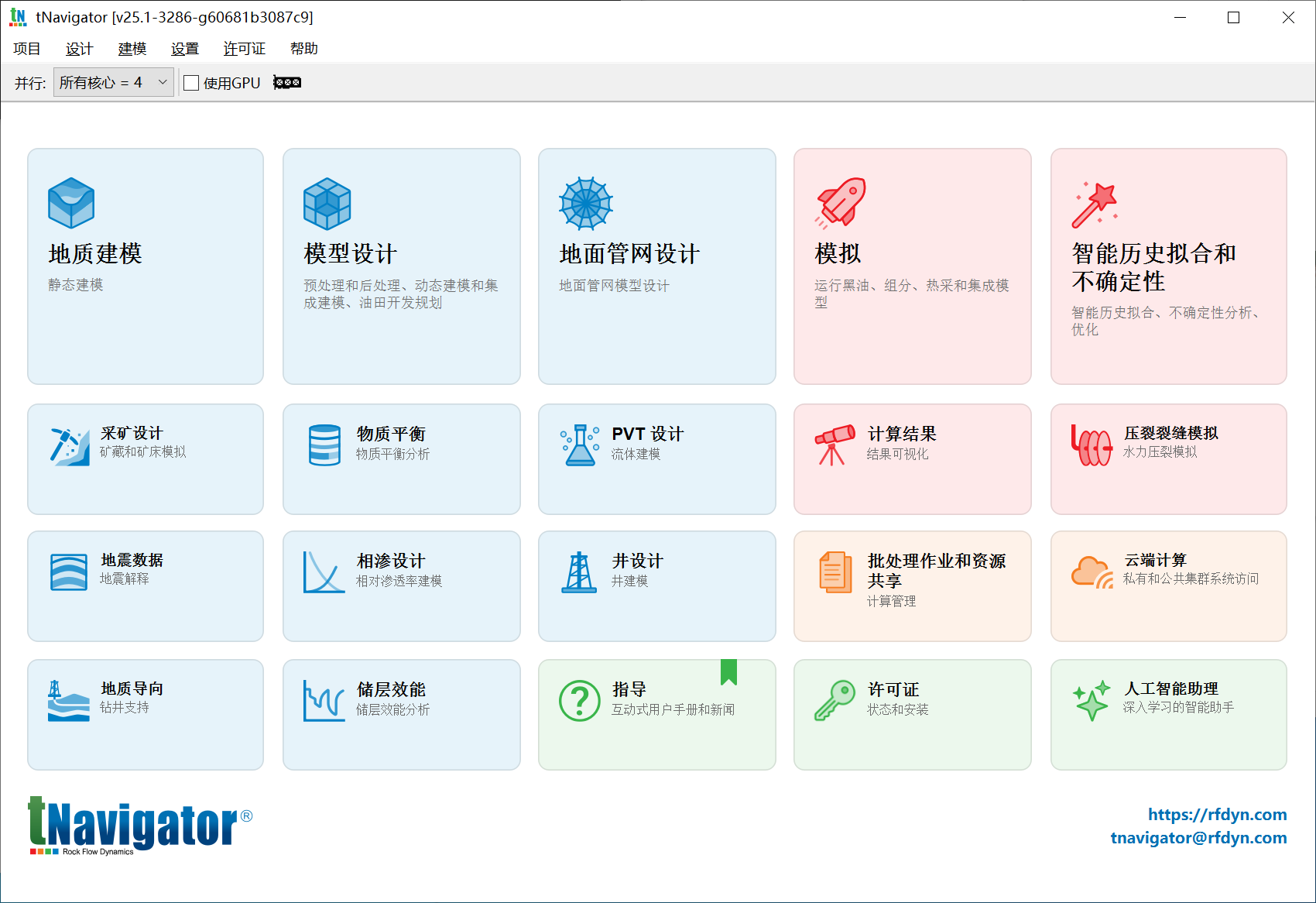Open 智能历史拟合和不确定性 title
The width and height of the screenshot is (1316, 903).
[x=1153, y=267]
